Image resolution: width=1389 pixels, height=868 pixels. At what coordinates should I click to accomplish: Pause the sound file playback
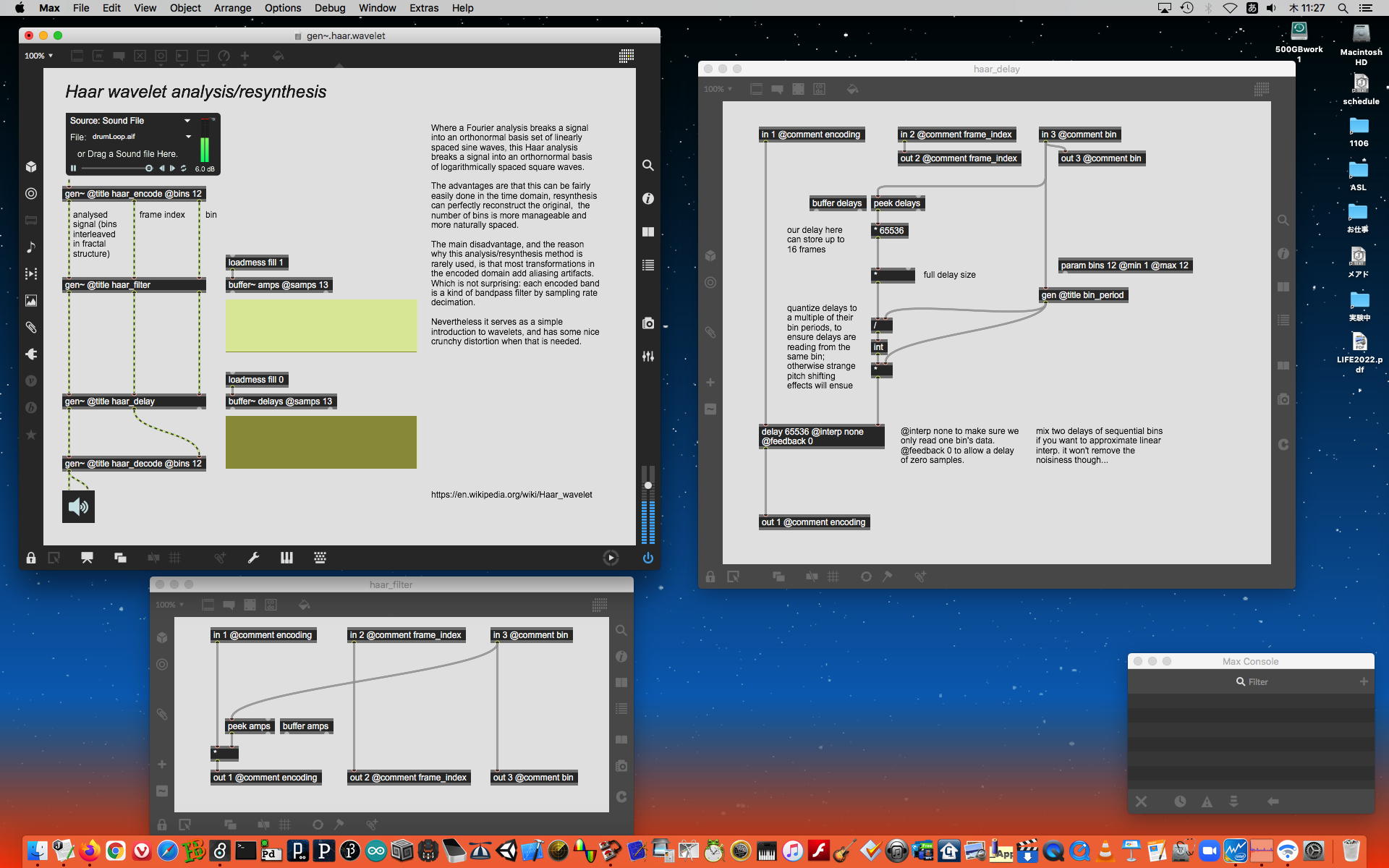point(73,169)
